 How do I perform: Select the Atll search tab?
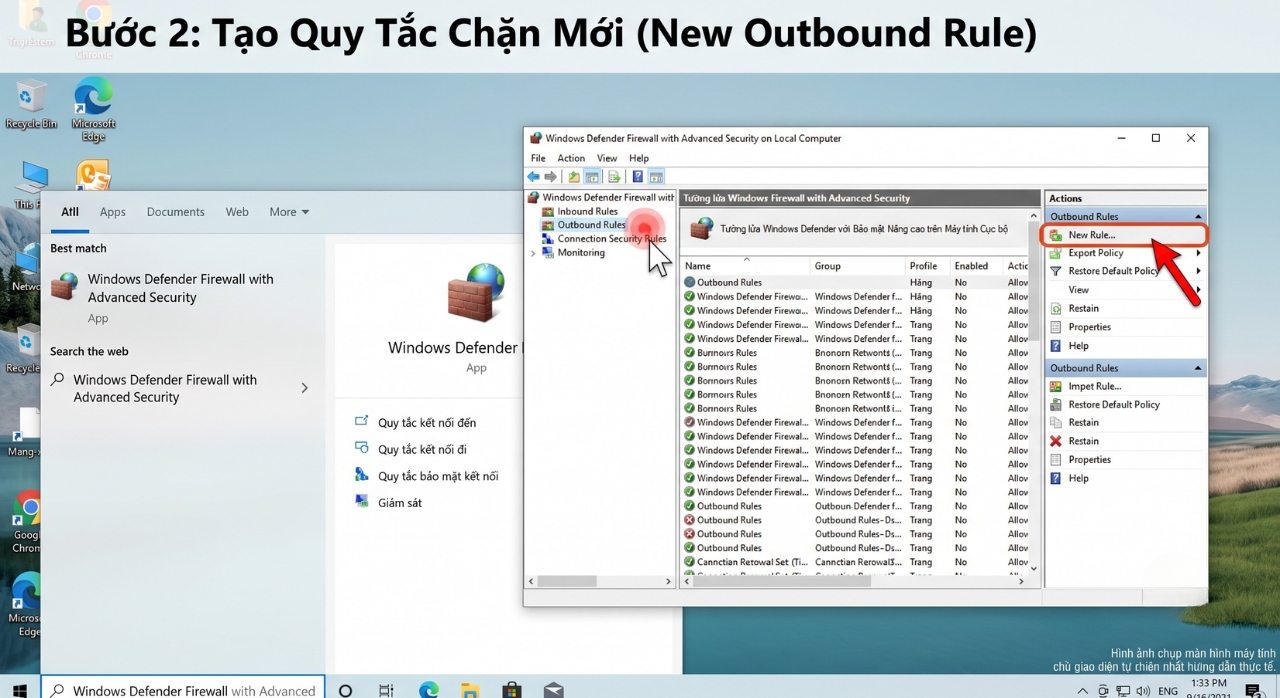[70, 212]
